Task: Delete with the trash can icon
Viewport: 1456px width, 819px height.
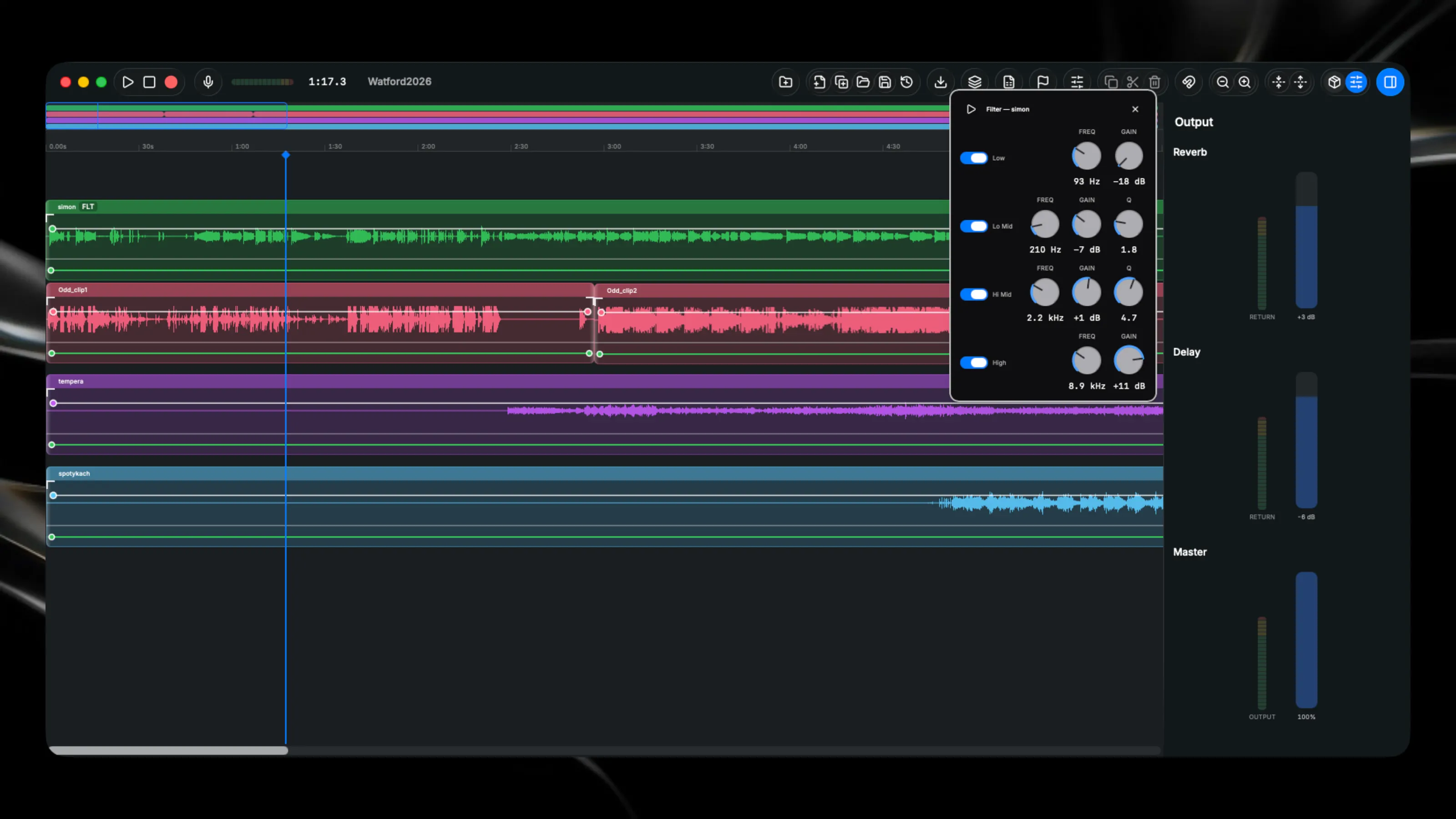Action: point(1155,82)
